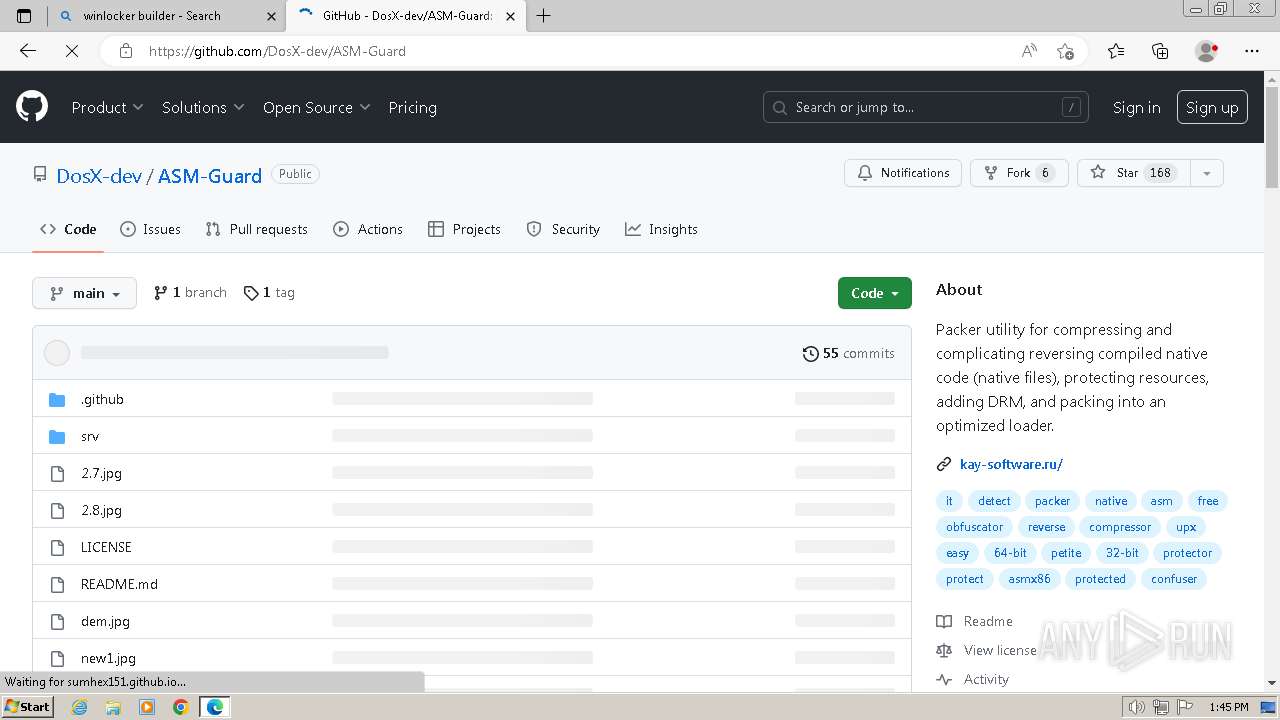Open browser Settings and more menu
Image resolution: width=1280 pixels, height=720 pixels.
(1252, 51)
